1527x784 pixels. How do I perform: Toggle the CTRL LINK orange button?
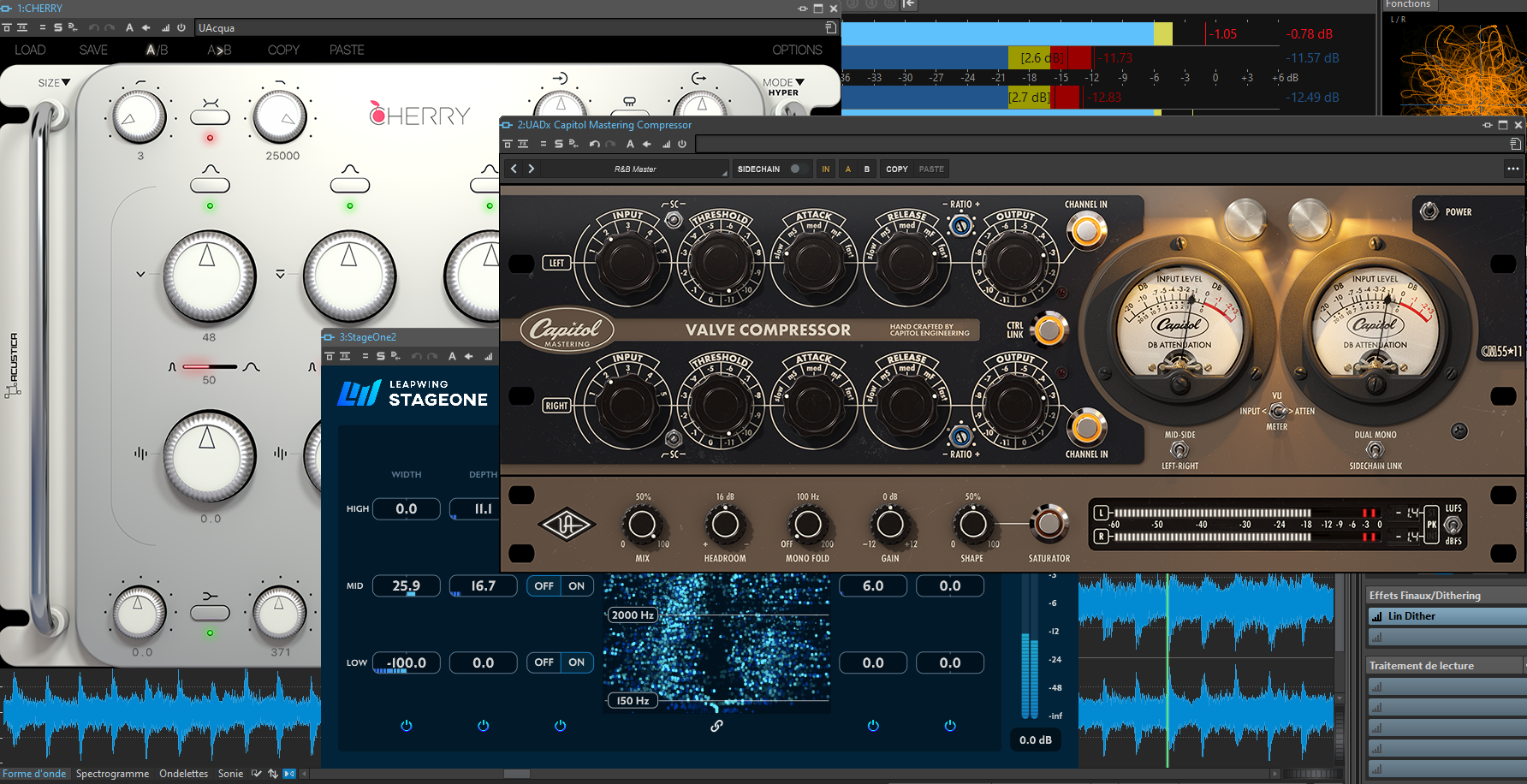pos(1049,330)
